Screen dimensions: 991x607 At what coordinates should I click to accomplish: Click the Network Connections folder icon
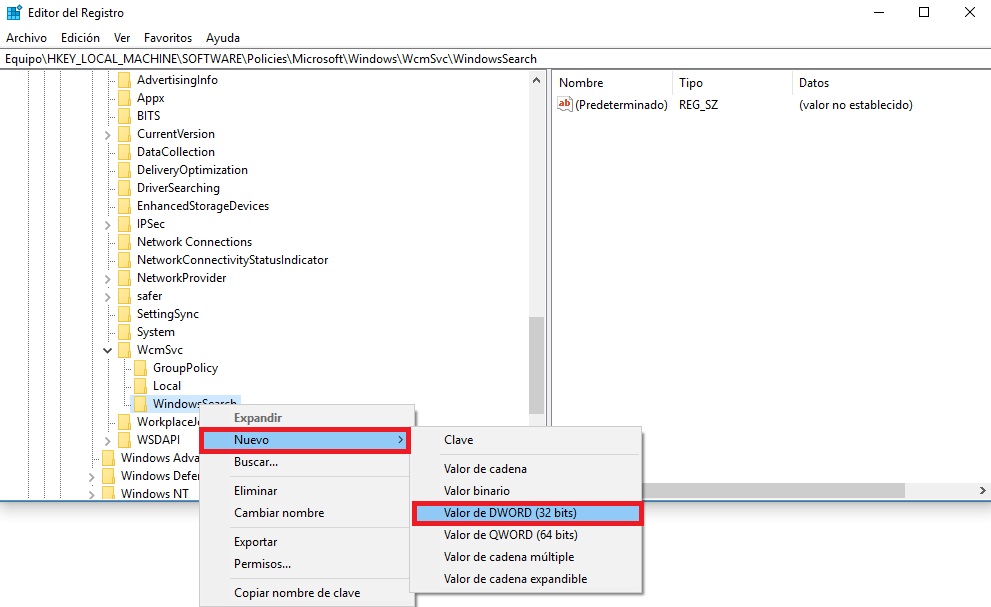coord(125,242)
